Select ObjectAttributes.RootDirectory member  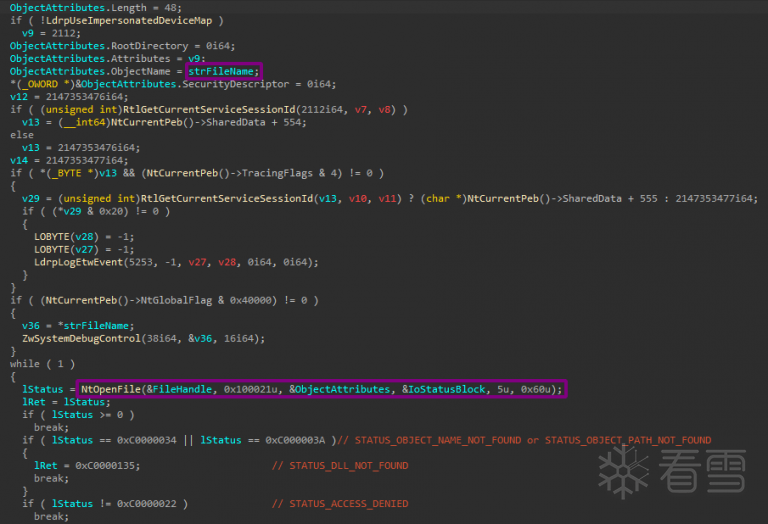coord(99,46)
